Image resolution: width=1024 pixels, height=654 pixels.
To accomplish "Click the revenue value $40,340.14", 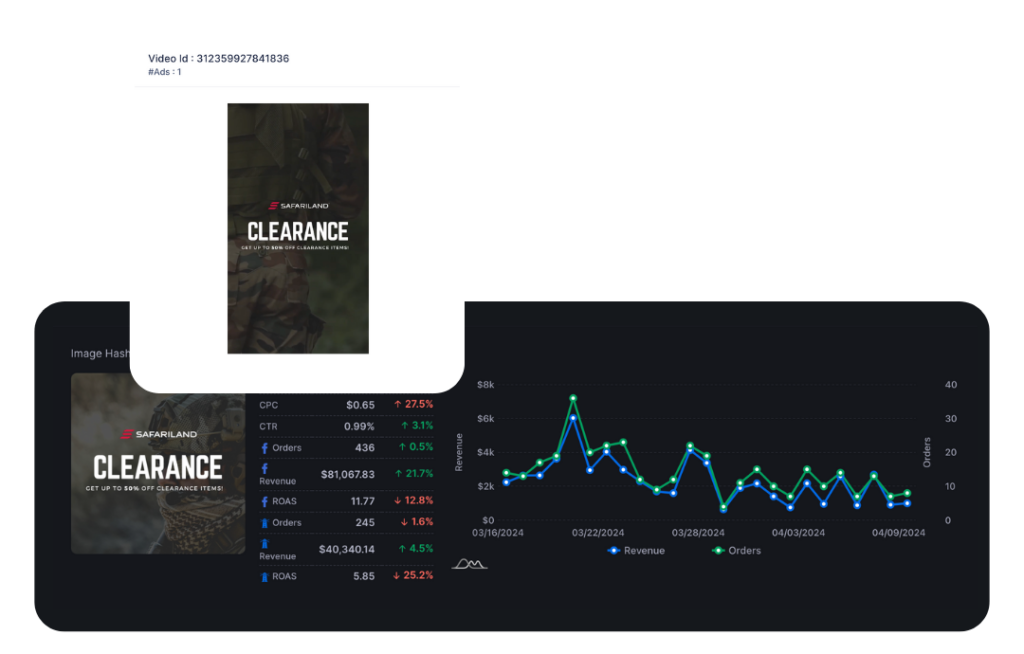I will point(347,549).
